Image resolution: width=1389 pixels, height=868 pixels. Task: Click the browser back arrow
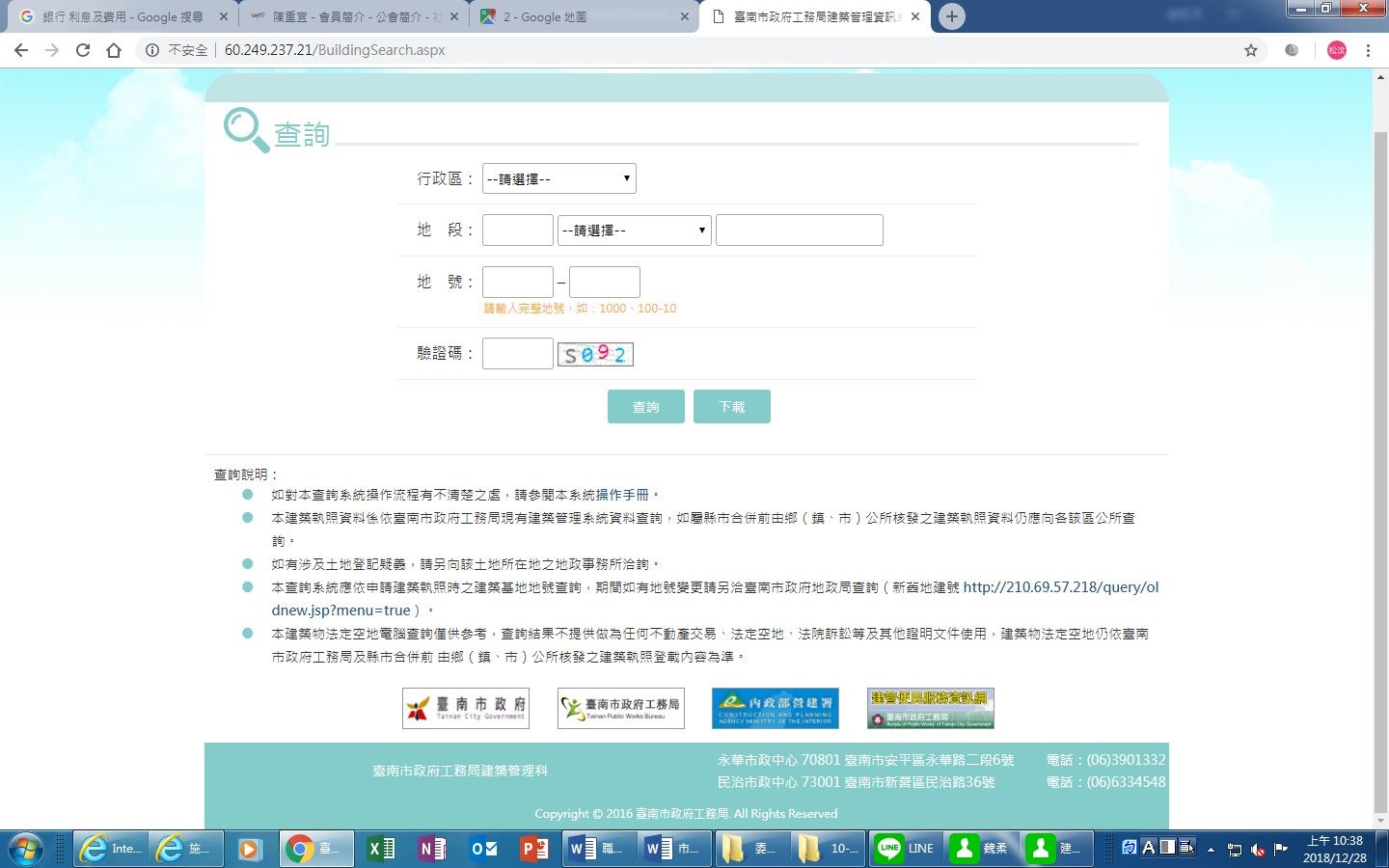21,50
